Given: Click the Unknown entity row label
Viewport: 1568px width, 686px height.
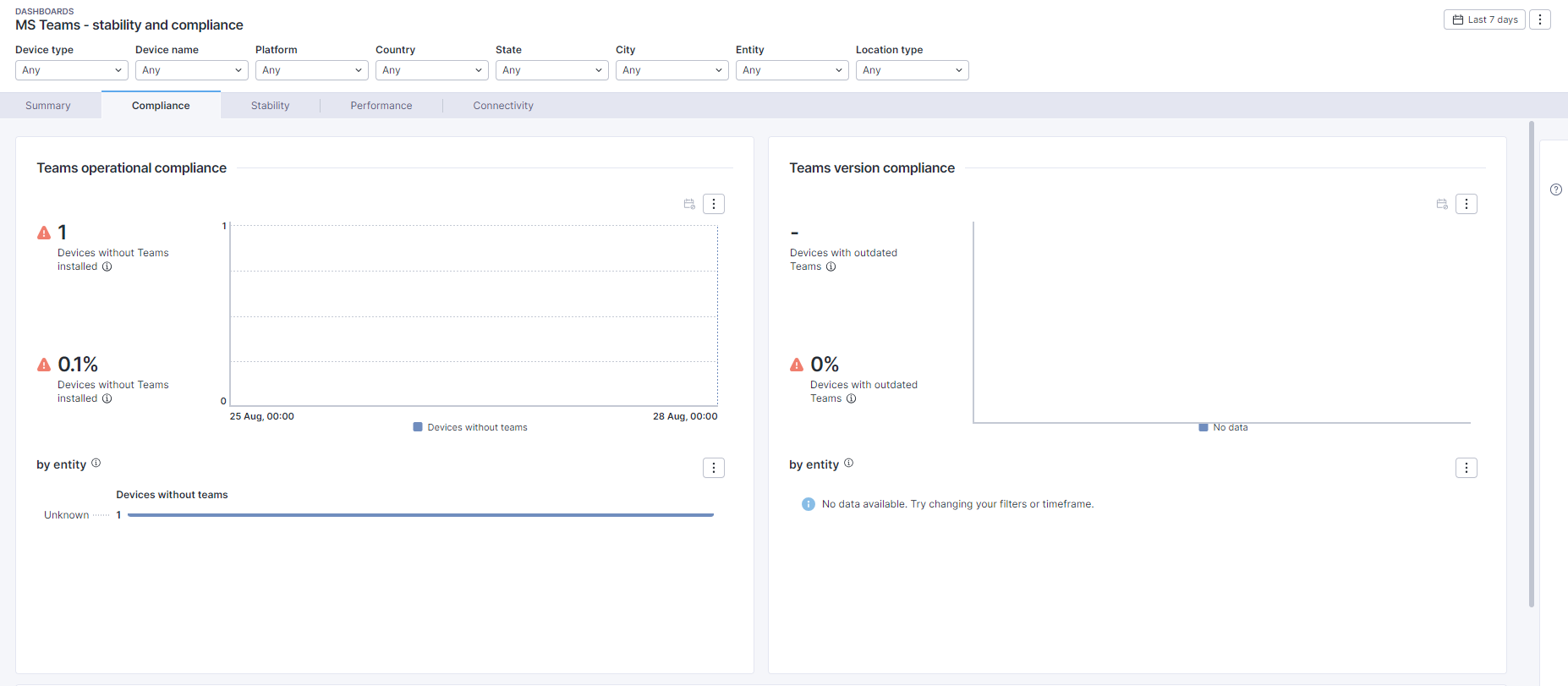Looking at the screenshot, I should [x=67, y=515].
